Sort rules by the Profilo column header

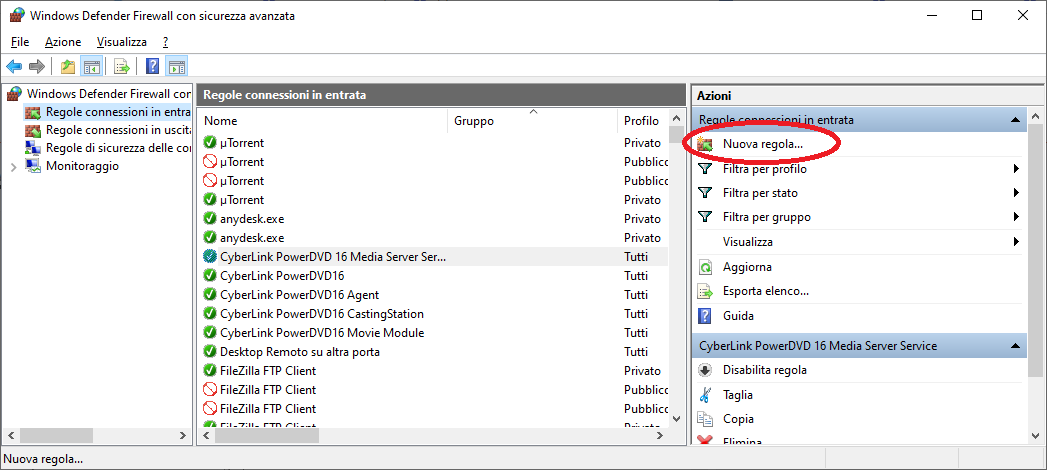pos(642,121)
